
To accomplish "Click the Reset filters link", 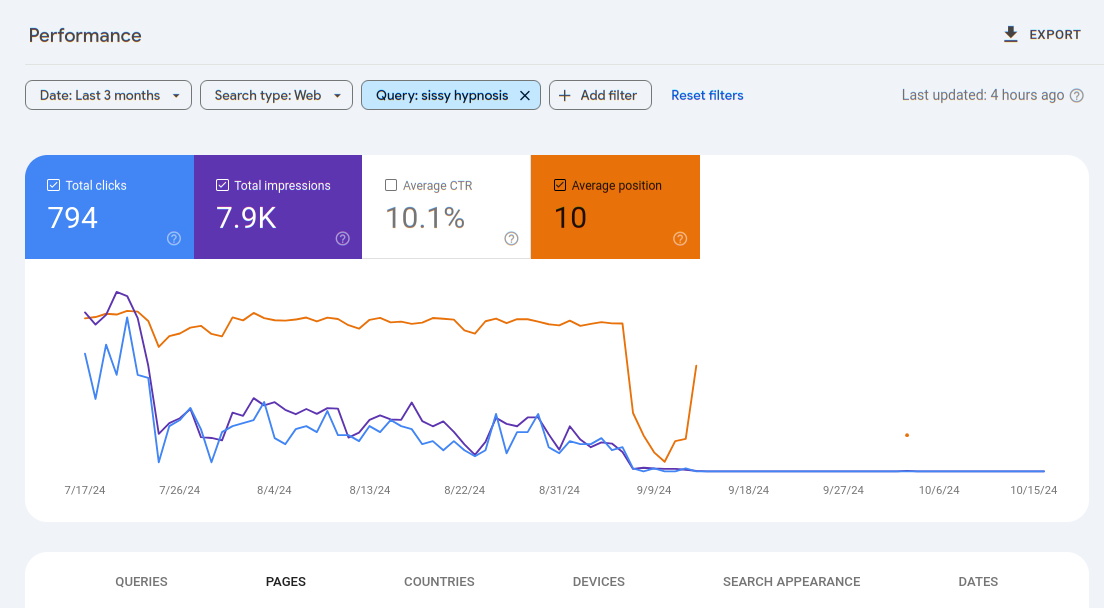I will click(707, 96).
